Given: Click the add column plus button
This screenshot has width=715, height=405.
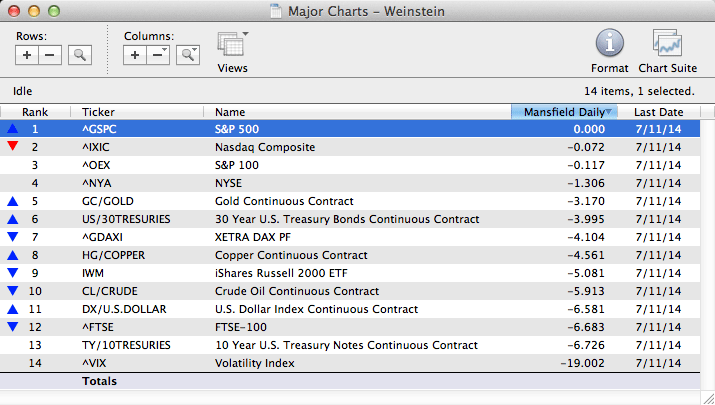Looking at the screenshot, I should 136,55.
